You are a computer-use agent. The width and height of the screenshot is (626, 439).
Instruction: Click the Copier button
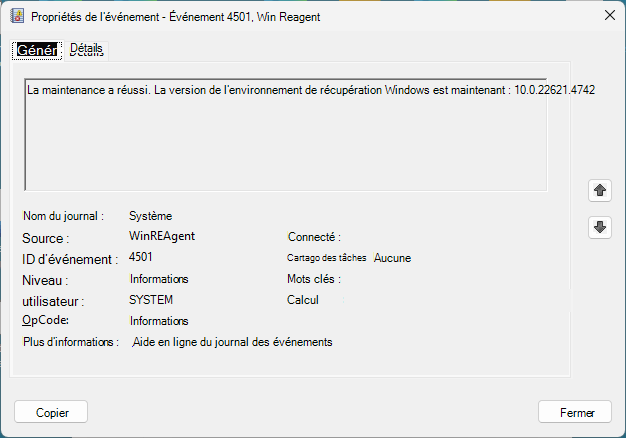click(x=51, y=412)
